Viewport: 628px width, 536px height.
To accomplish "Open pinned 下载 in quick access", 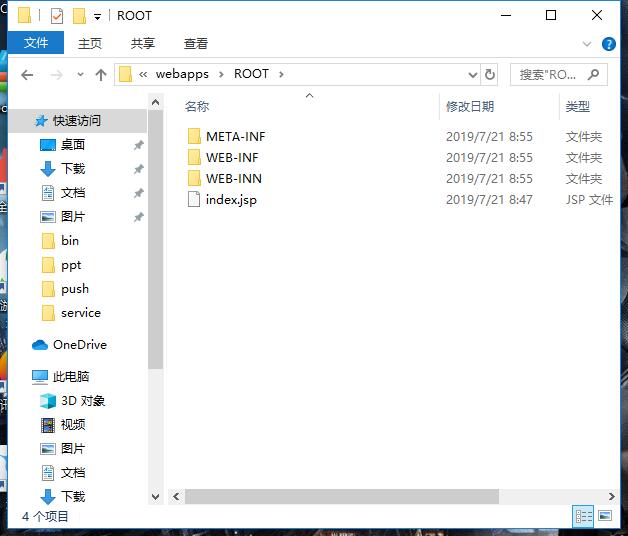I will (x=72, y=169).
